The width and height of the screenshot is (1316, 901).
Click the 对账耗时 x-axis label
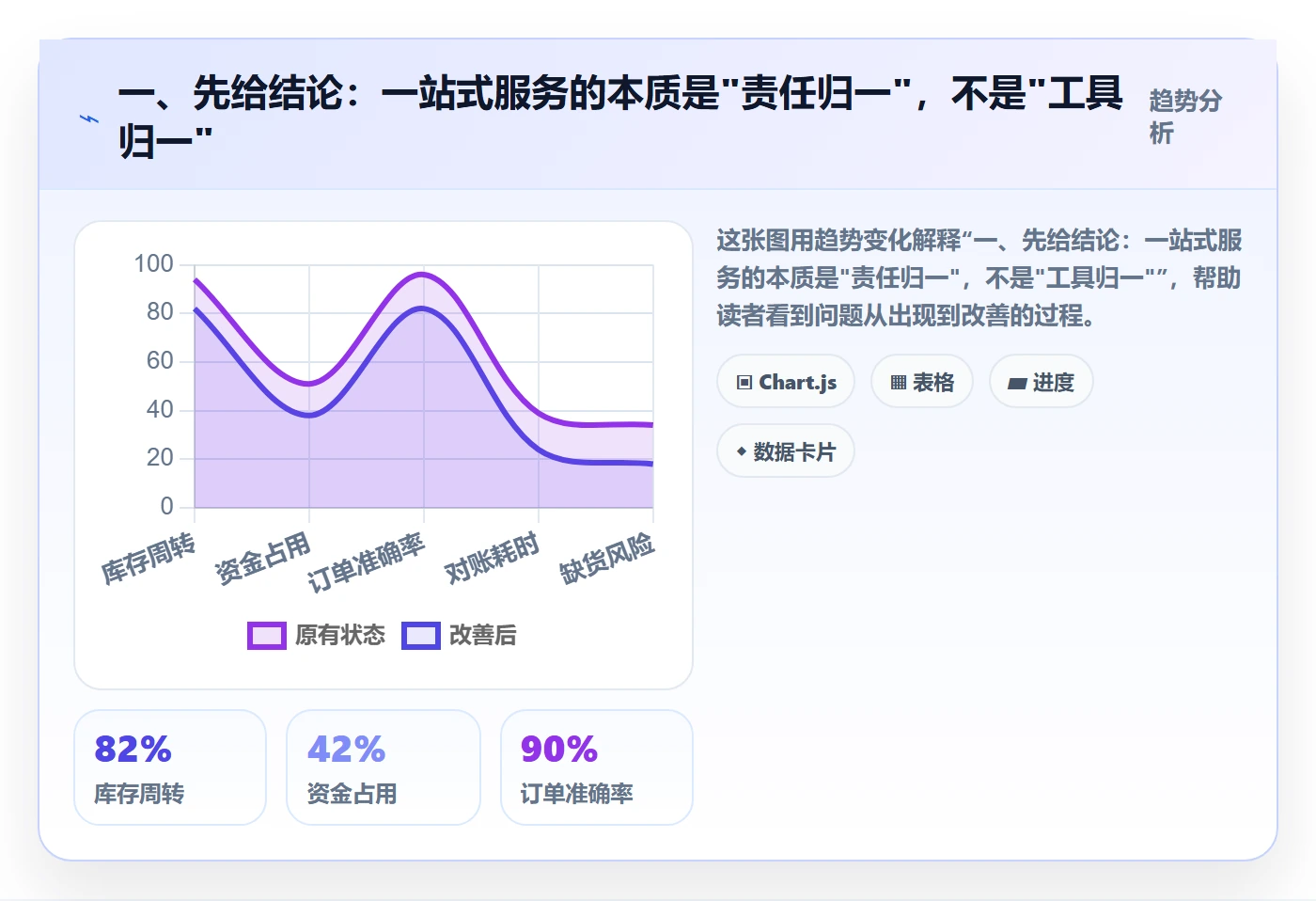coord(493,558)
